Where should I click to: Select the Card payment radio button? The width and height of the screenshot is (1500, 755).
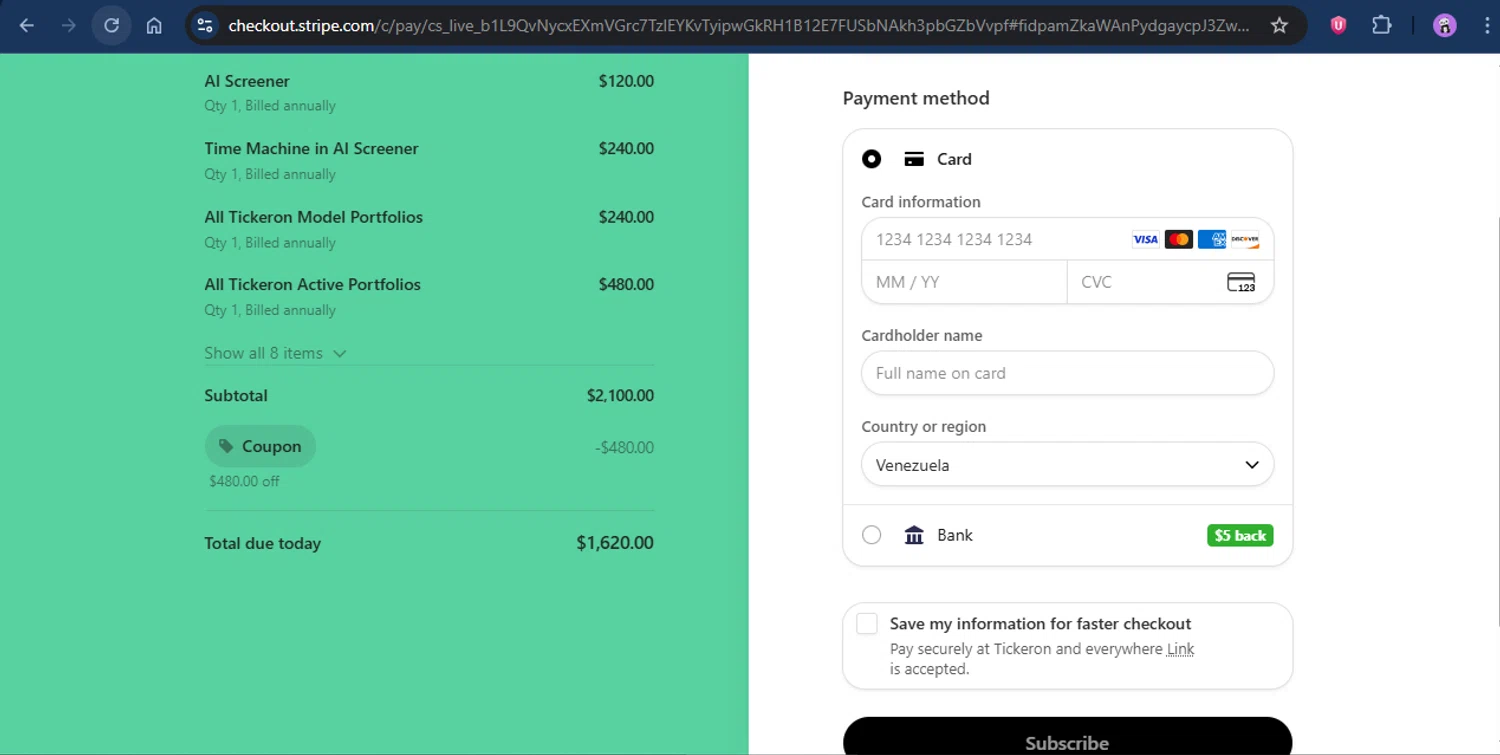coord(872,159)
